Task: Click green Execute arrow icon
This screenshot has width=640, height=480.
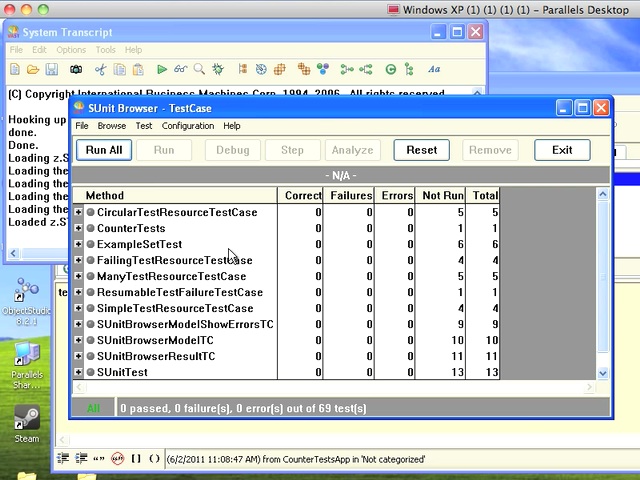Action: point(162,69)
